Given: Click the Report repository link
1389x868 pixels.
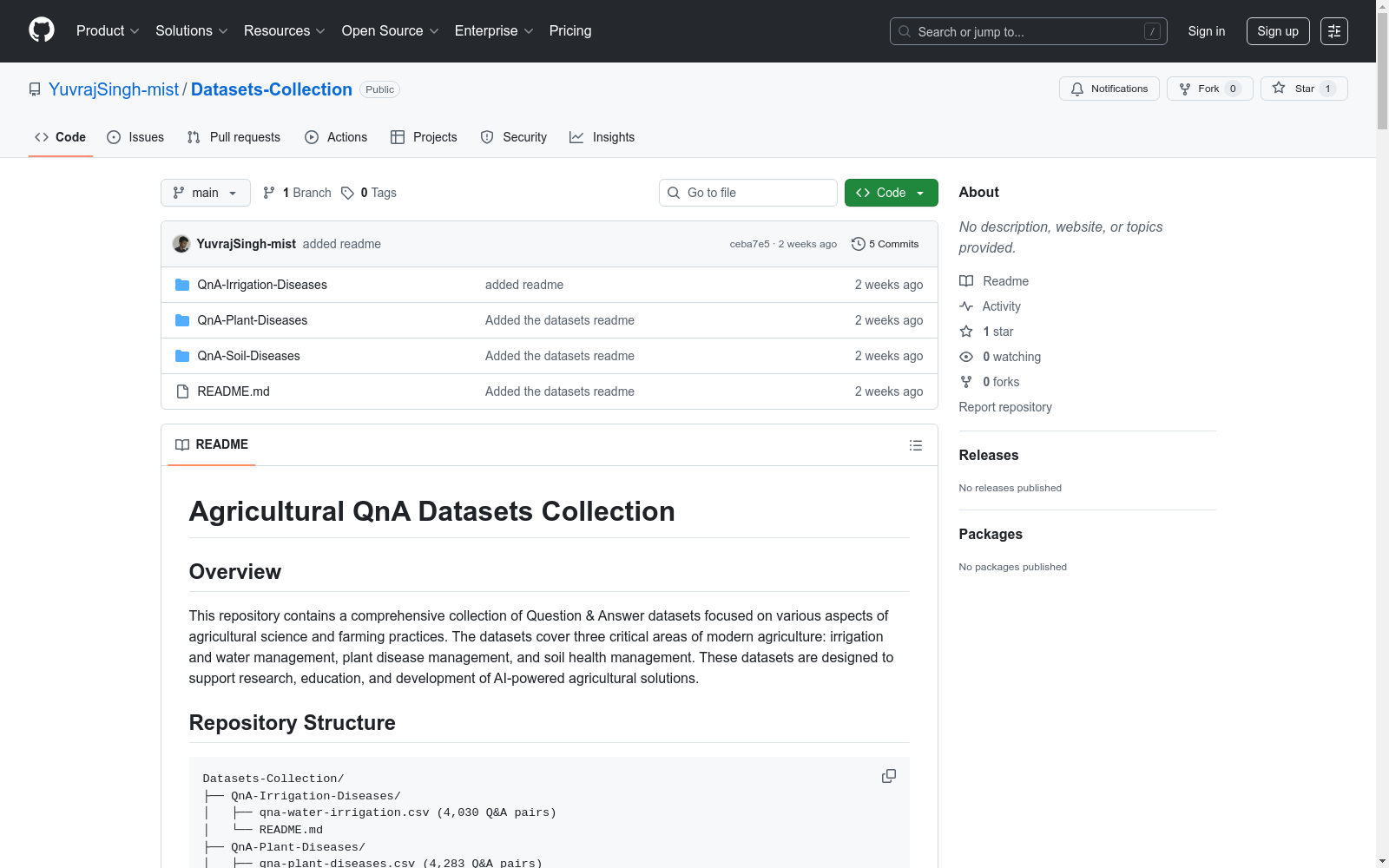Looking at the screenshot, I should point(1005,407).
